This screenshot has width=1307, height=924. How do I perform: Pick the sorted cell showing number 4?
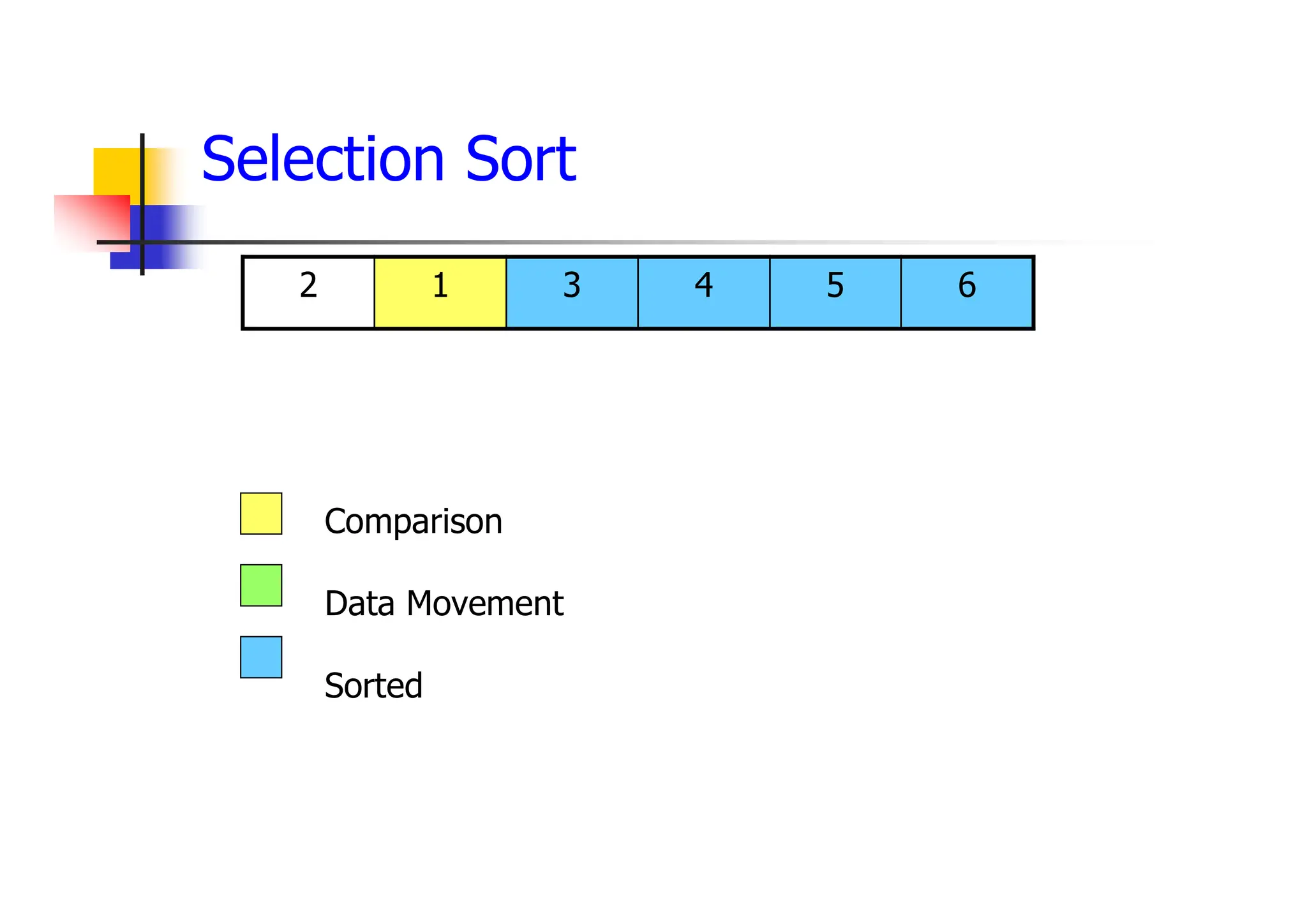(703, 292)
